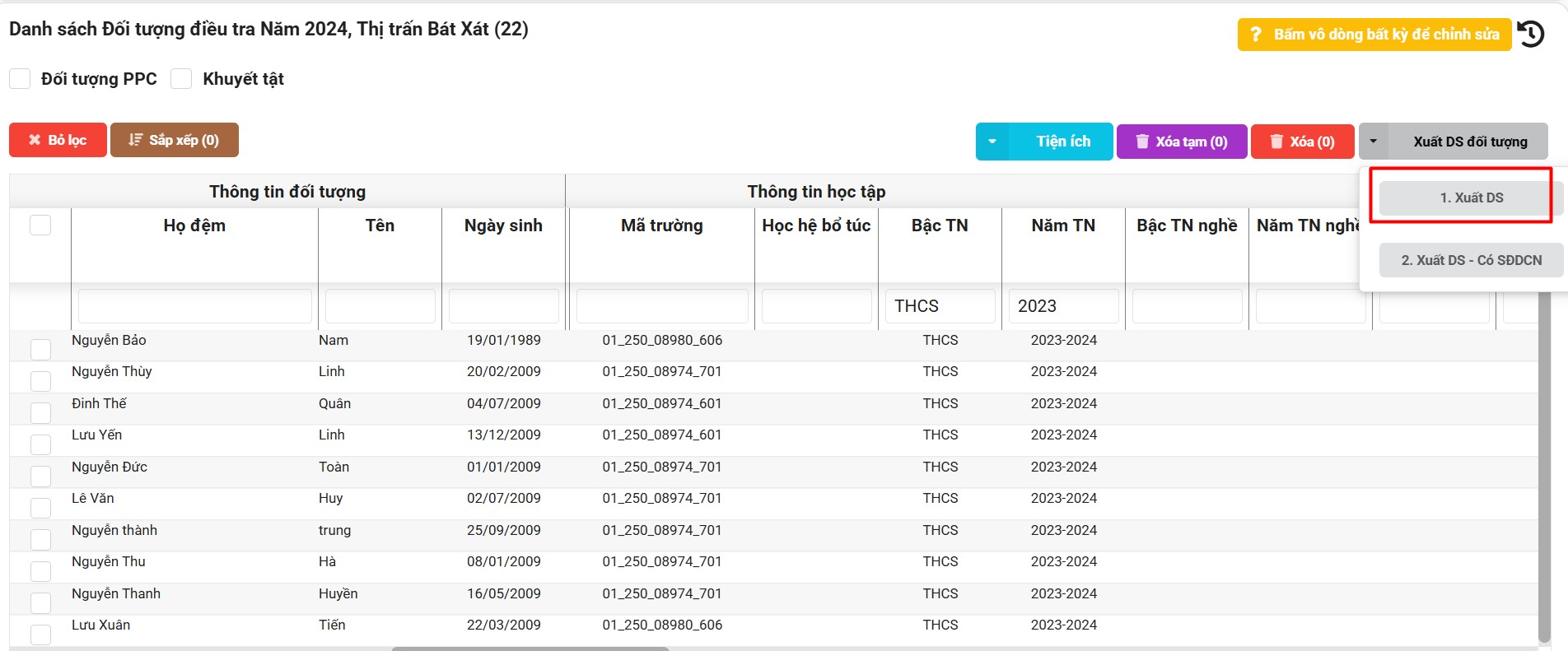The width and height of the screenshot is (1568, 651).
Task: Click the sort icon on Sắp xếp
Action: point(136,140)
